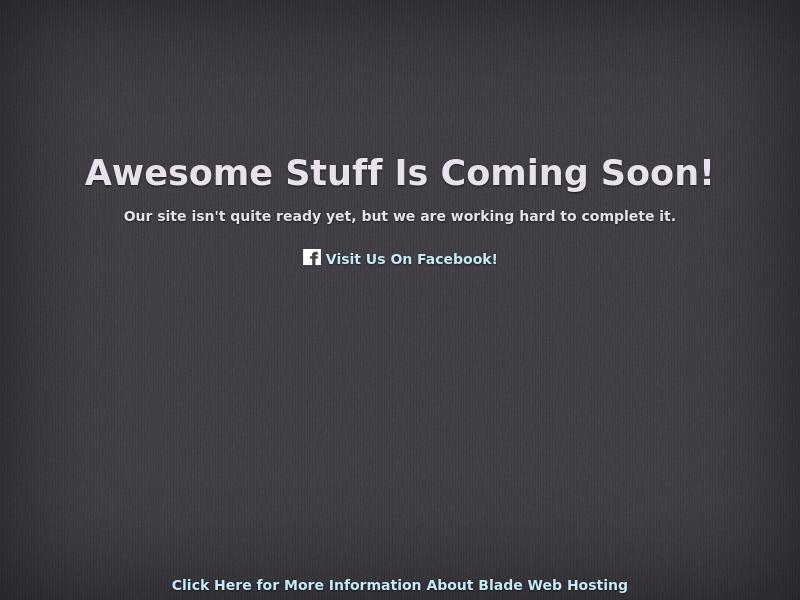Click the word Is in the heading
Screen dimensions: 800x600
pyautogui.click(x=412, y=172)
